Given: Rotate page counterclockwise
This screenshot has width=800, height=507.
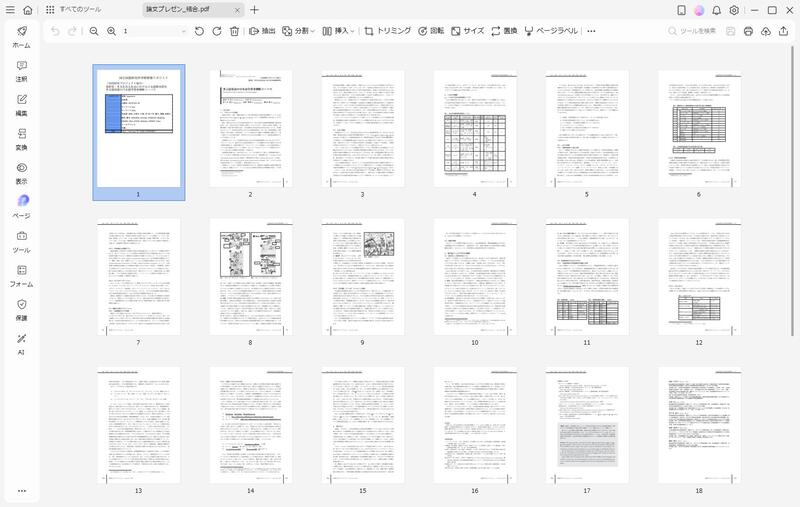Looking at the screenshot, I should pos(199,31).
